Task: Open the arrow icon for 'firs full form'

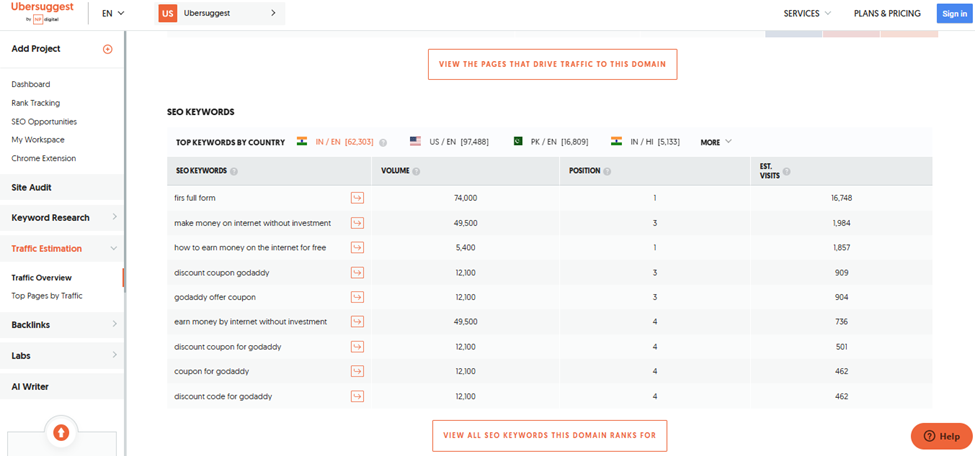Action: [x=357, y=198]
